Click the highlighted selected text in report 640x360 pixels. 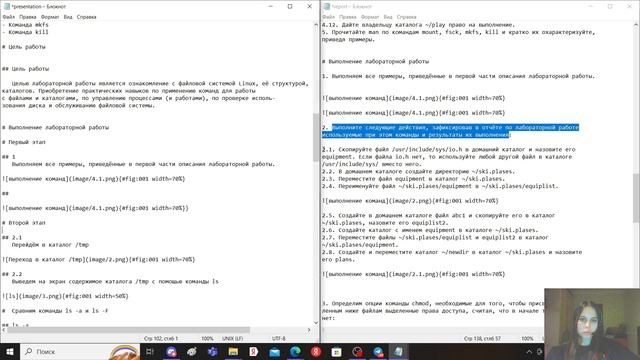pyautogui.click(x=450, y=131)
